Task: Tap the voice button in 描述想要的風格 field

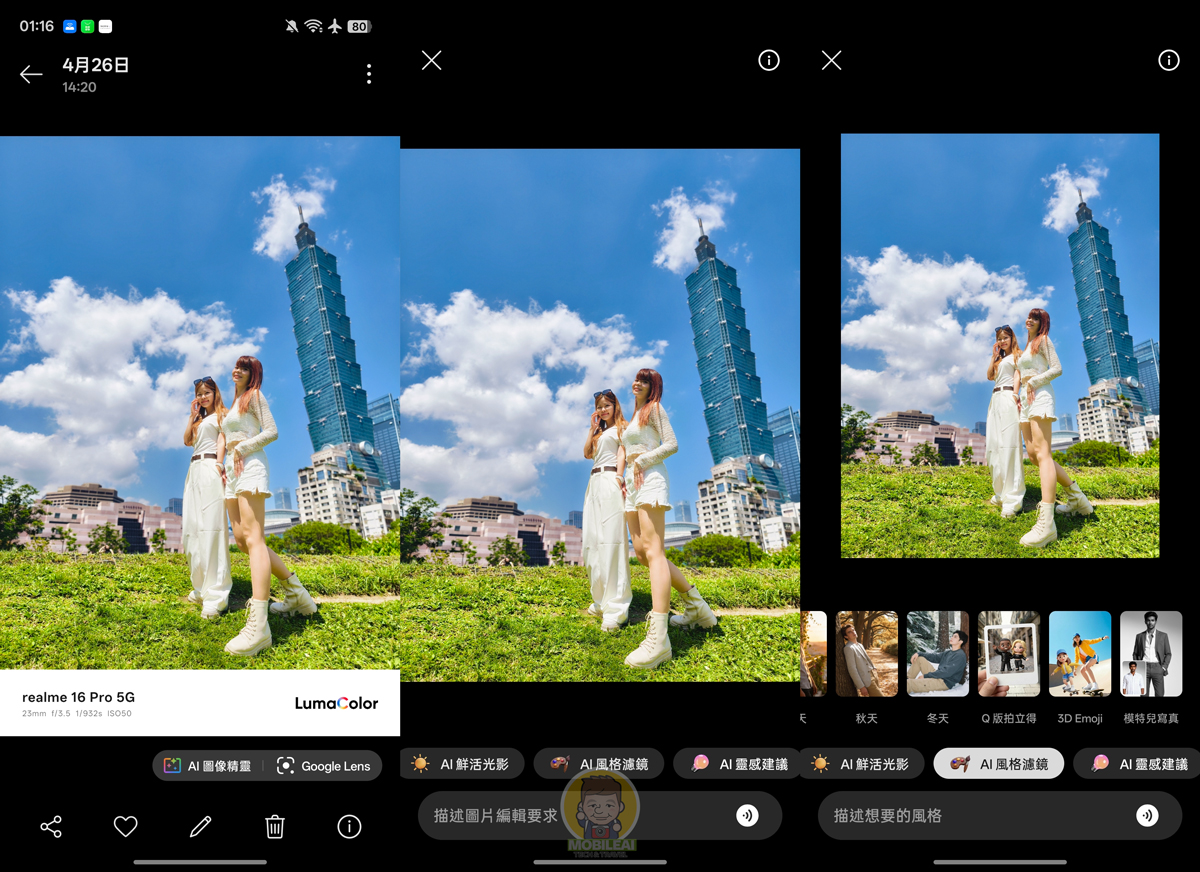Action: (1147, 815)
